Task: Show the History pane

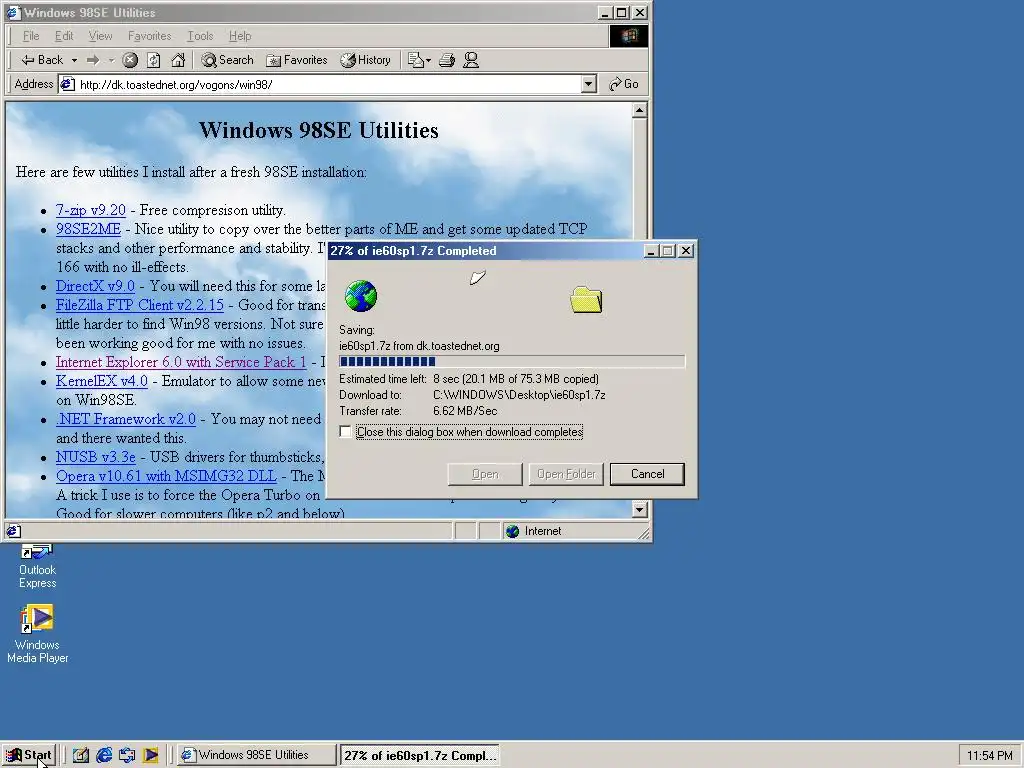Action: [x=366, y=60]
